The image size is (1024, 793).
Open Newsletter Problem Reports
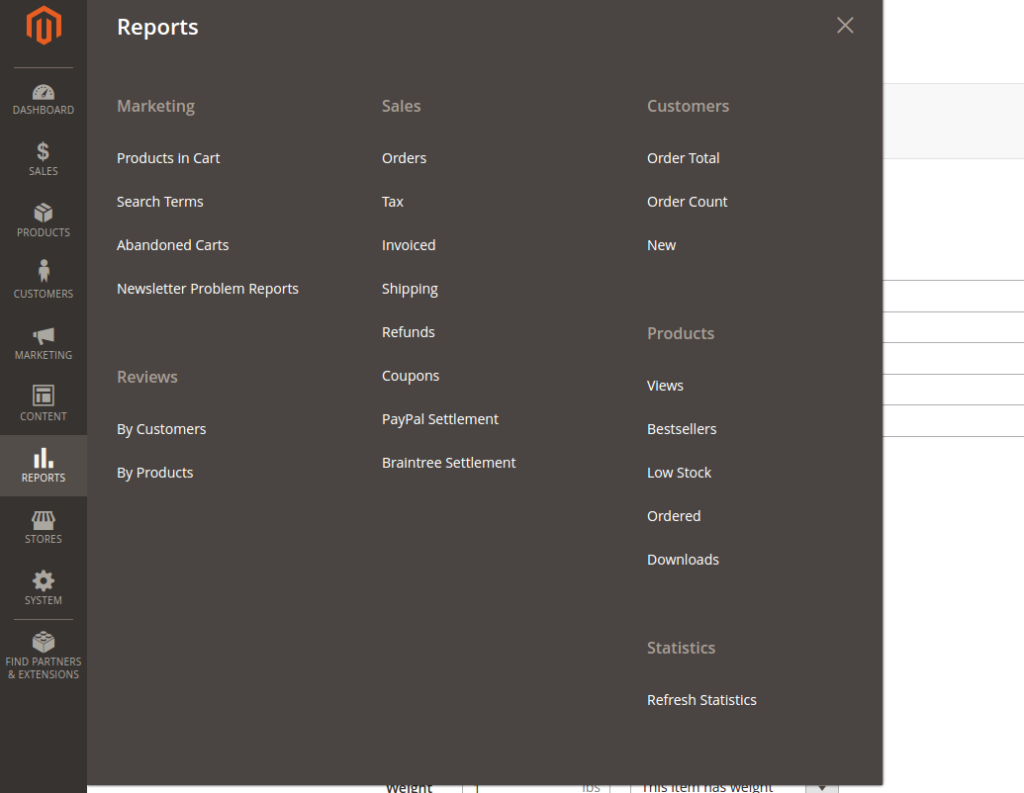208,289
